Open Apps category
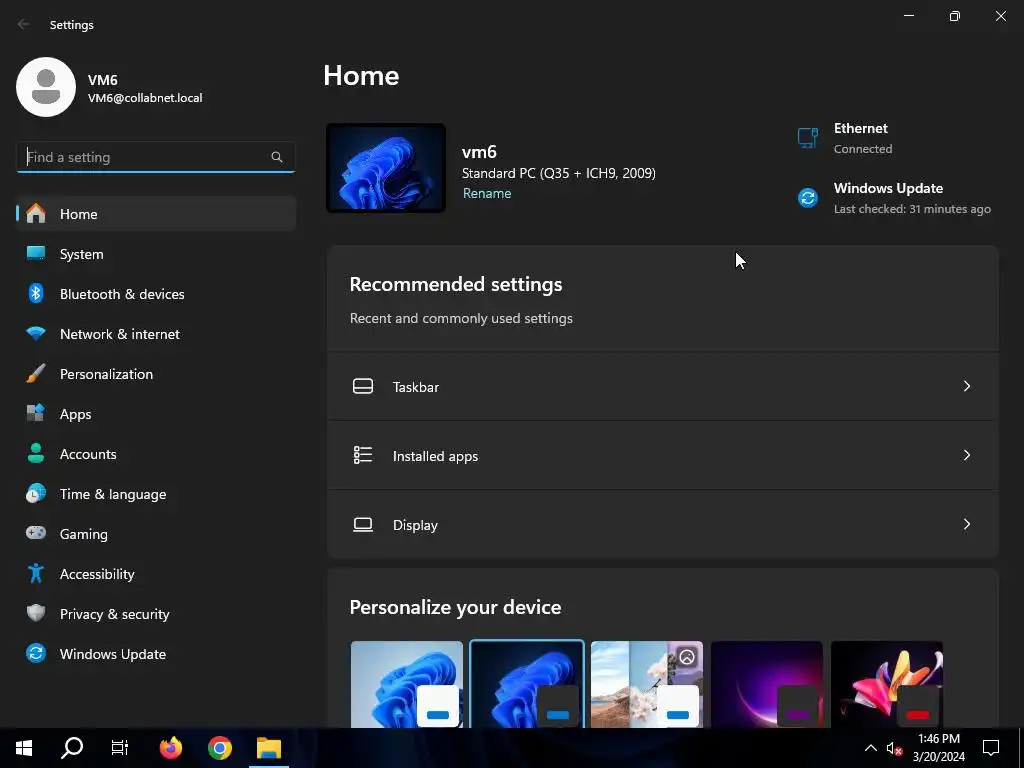 pyautogui.click(x=156, y=414)
